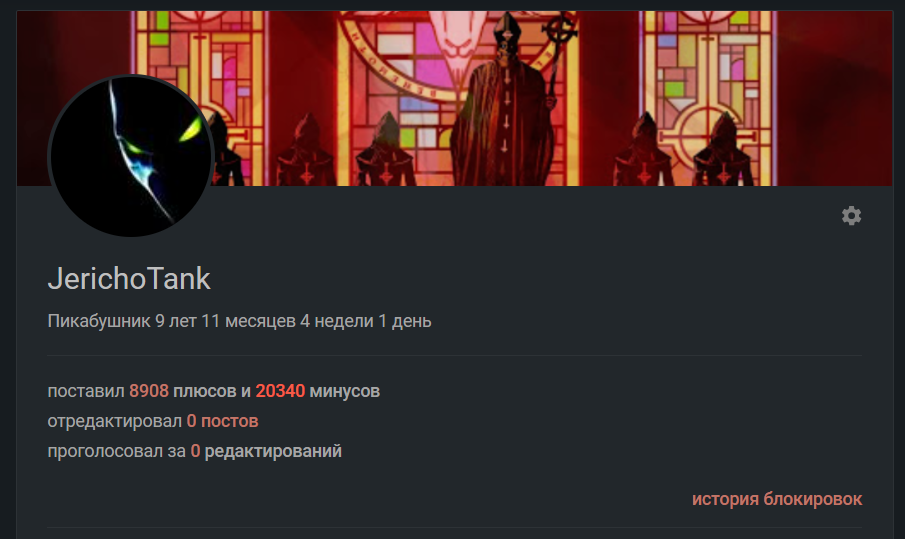Click the word плюсов in the stats
This screenshot has width=905, height=539.
pyautogui.click(x=205, y=391)
